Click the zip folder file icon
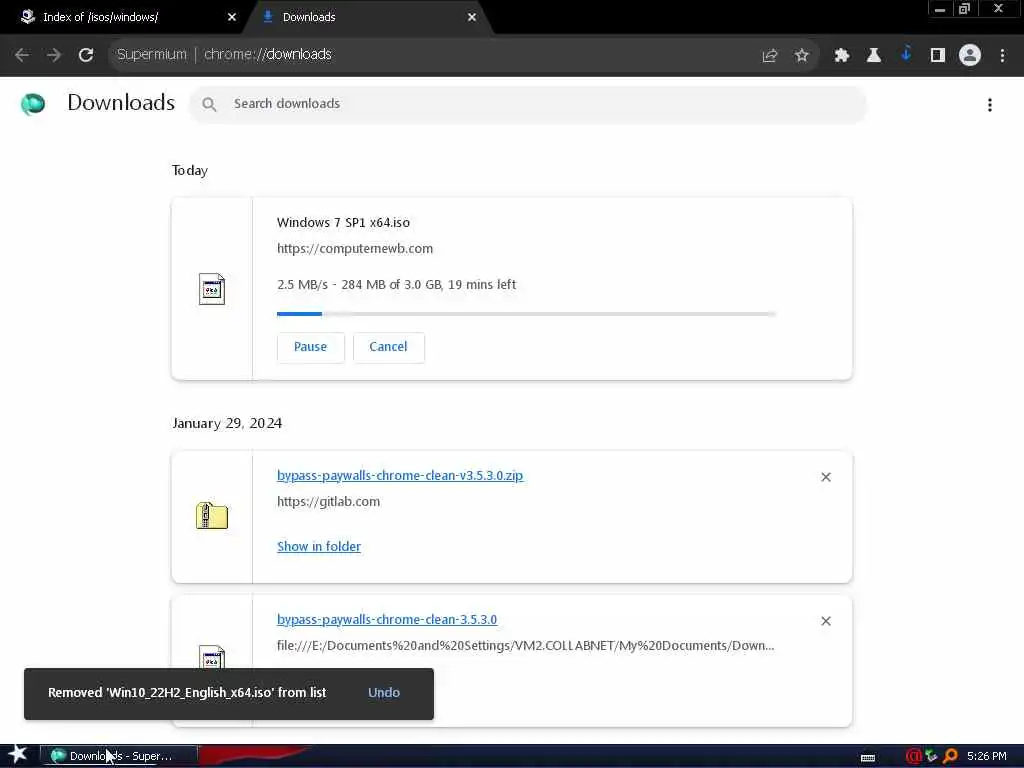The width and height of the screenshot is (1024, 768). (212, 516)
